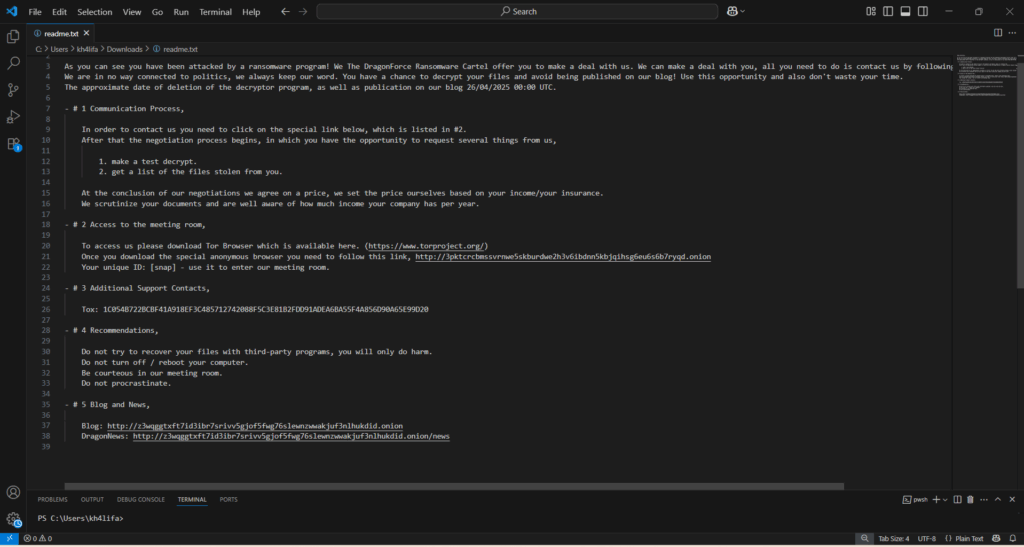The image size is (1024, 547).
Task: Switch to the DEBUG CONSOLE panel tab
Action: click(140, 499)
